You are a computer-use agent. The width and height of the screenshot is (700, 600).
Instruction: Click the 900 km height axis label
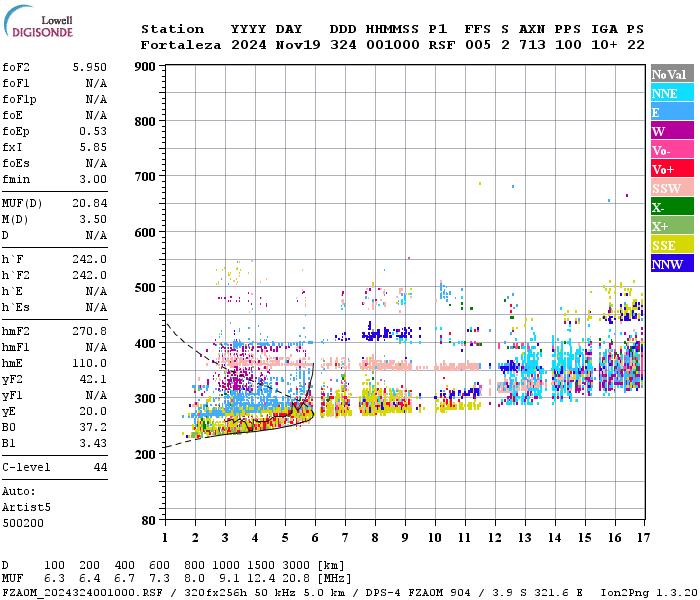pyautogui.click(x=145, y=67)
